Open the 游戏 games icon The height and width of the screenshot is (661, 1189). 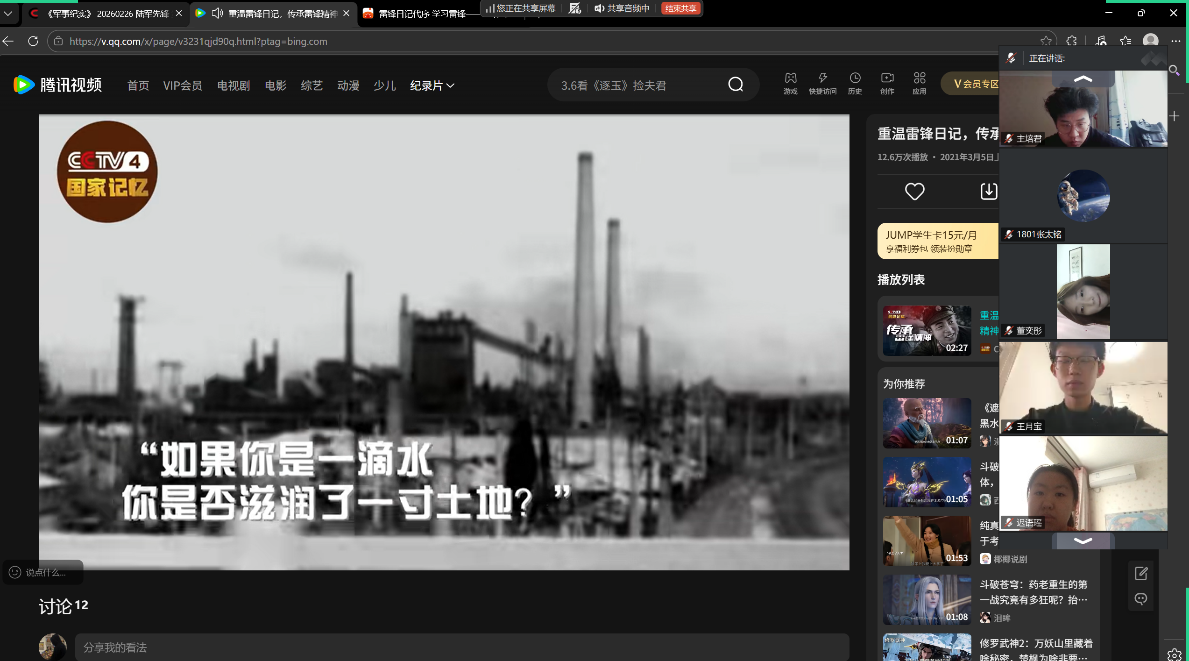[x=790, y=79]
